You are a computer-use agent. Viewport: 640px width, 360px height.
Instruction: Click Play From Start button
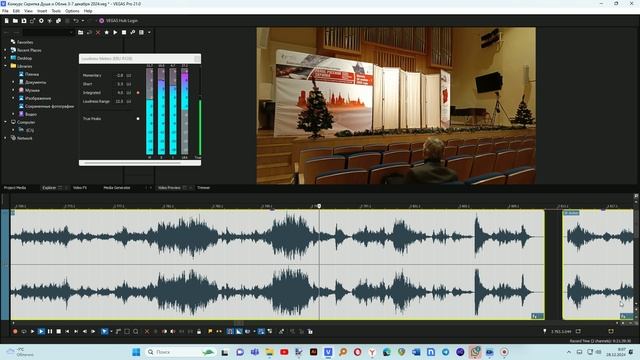[32, 331]
